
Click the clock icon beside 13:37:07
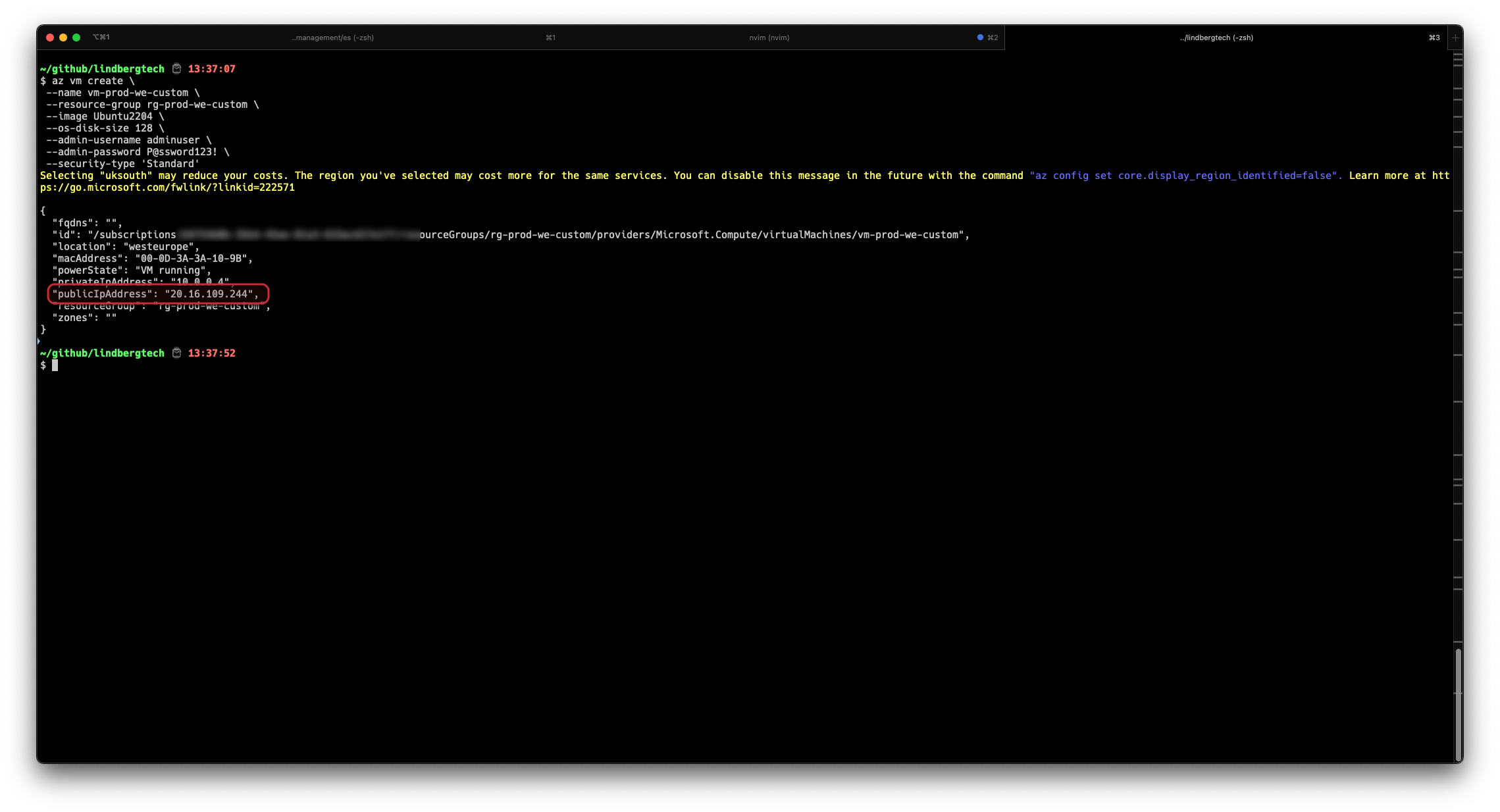click(x=176, y=68)
